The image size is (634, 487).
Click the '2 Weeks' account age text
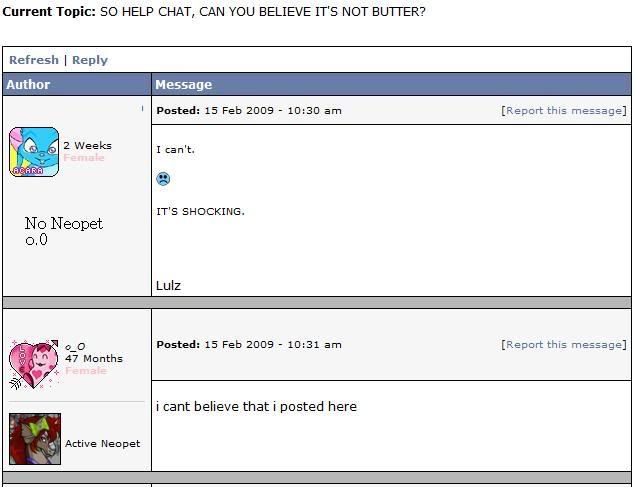(87, 146)
